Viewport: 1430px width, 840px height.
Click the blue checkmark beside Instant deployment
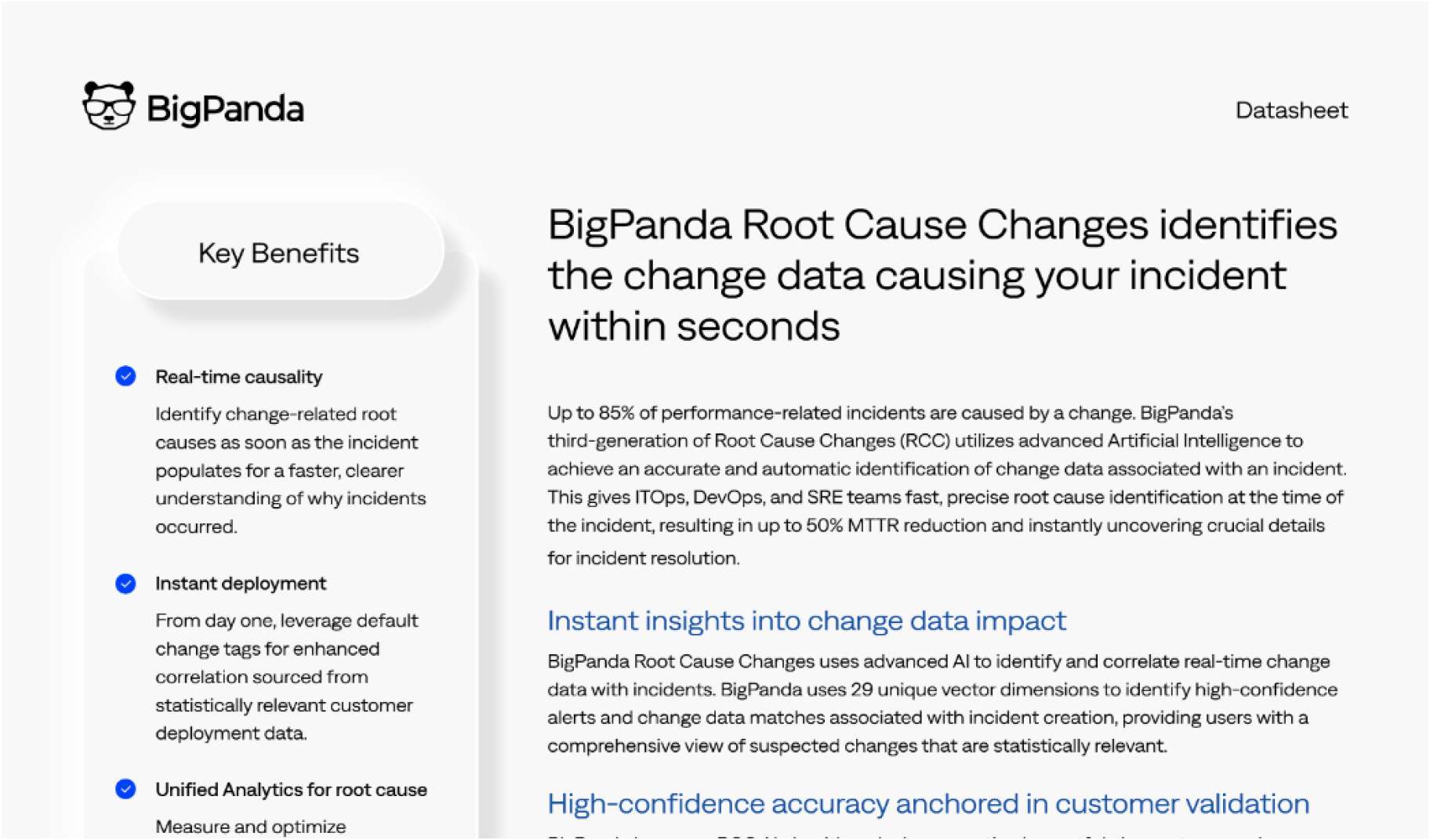point(125,584)
